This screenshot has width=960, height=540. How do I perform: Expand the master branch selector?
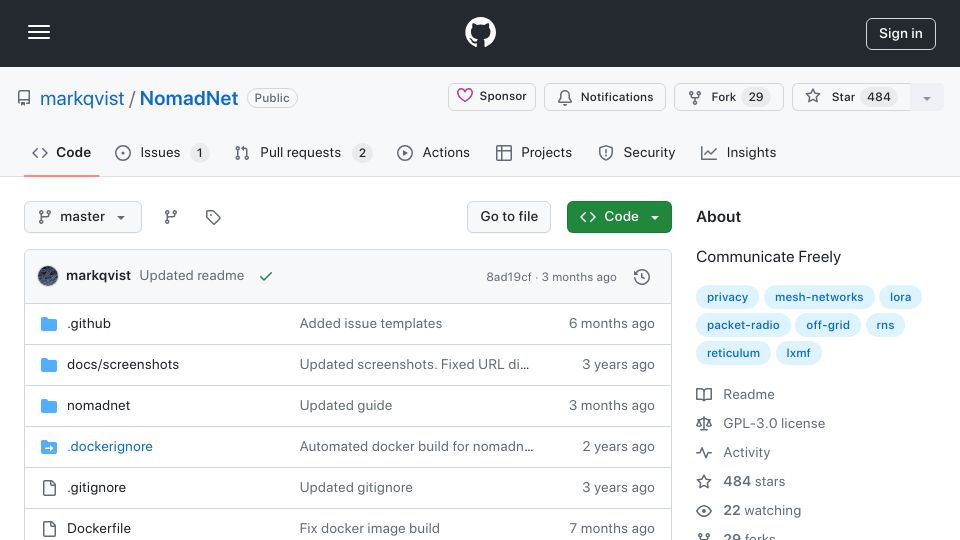click(x=83, y=217)
